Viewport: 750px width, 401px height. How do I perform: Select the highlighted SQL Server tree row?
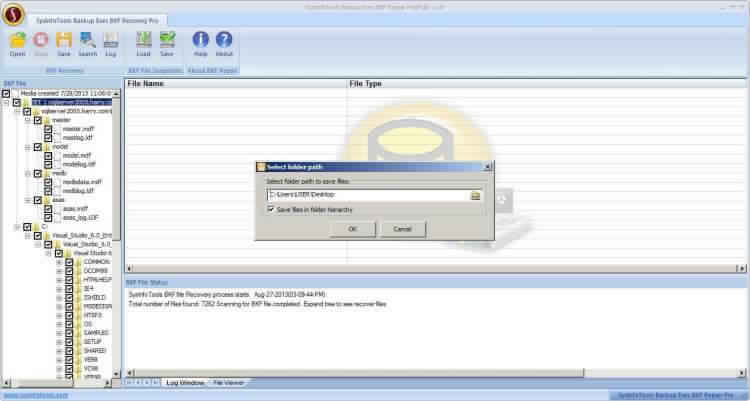(72, 102)
